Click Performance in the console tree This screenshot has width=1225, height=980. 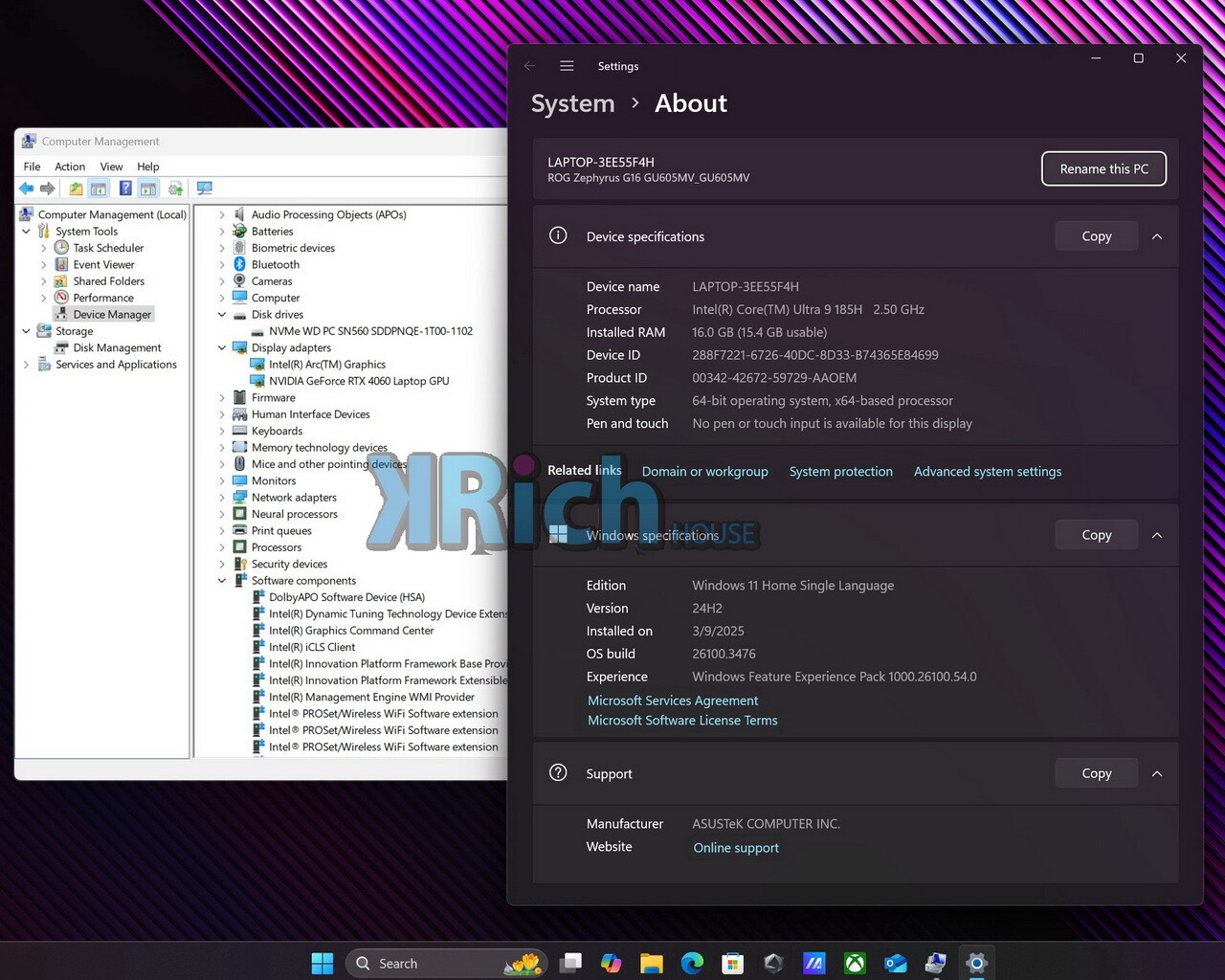103,298
